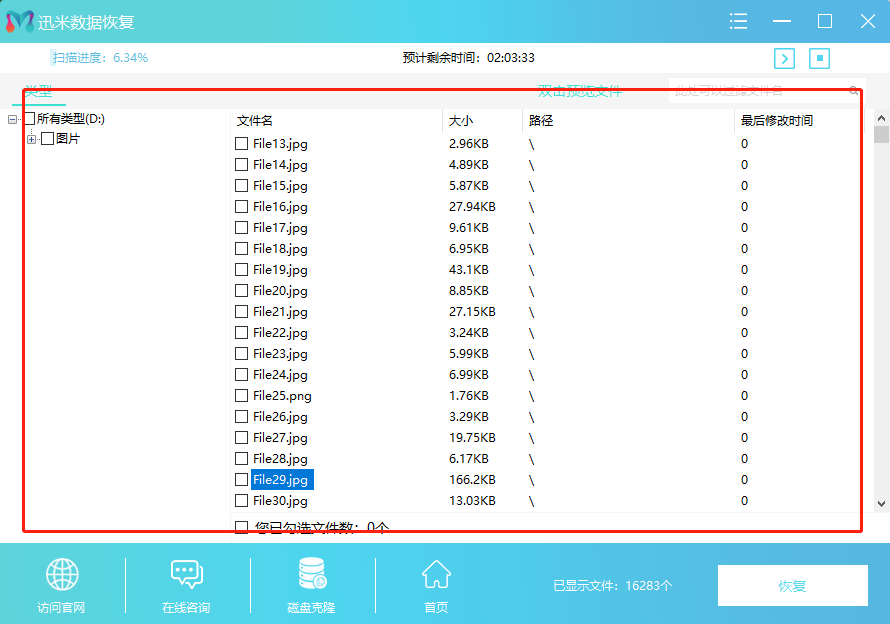890x624 pixels.
Task: Click the disk clone database icon
Action: tap(312, 575)
